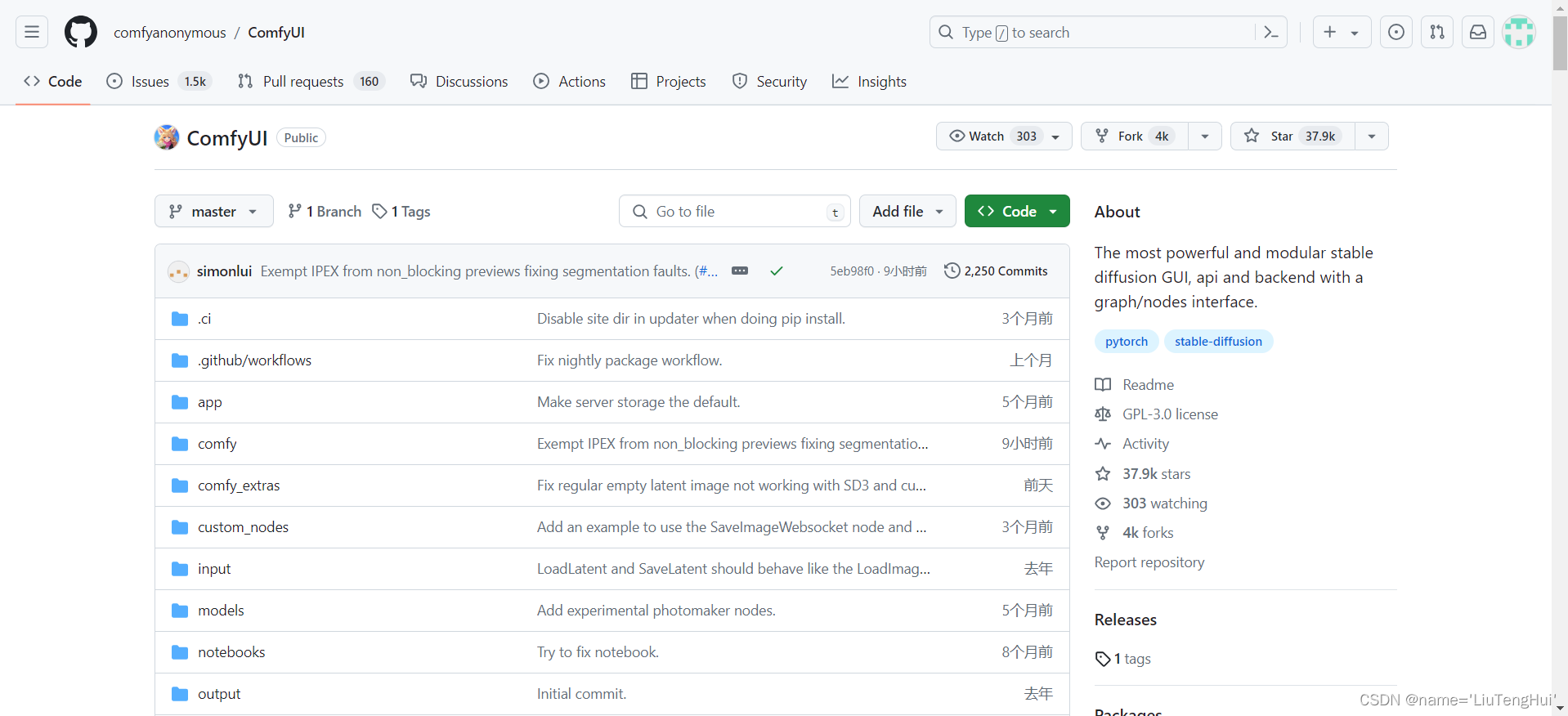1568x716 pixels.
Task: Open the star lists dropdown arrow
Action: (x=1372, y=136)
